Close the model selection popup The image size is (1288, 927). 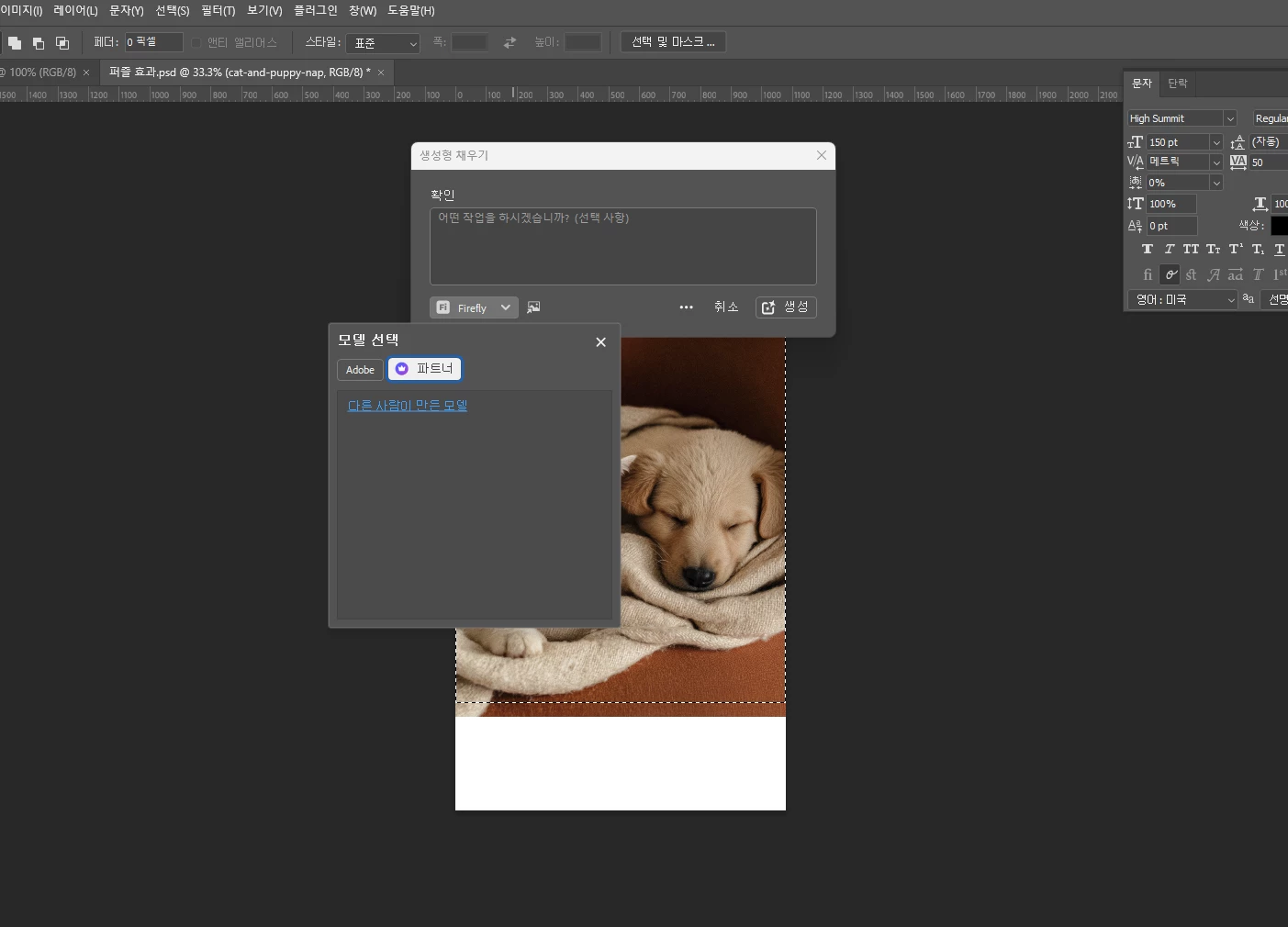600,341
